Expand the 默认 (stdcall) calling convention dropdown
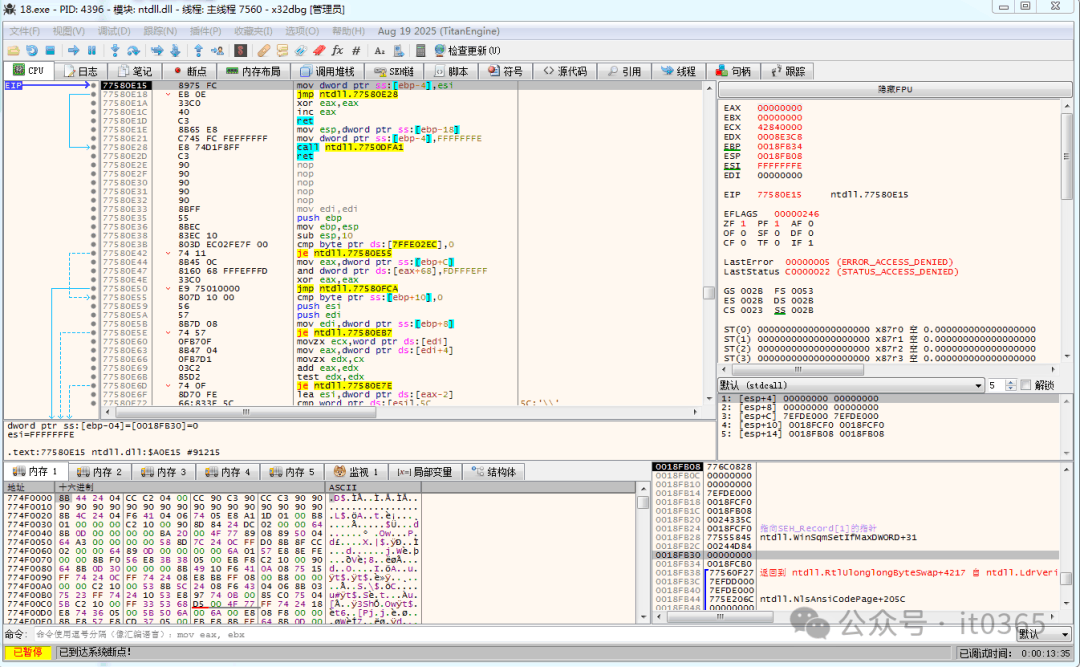 click(x=978, y=385)
